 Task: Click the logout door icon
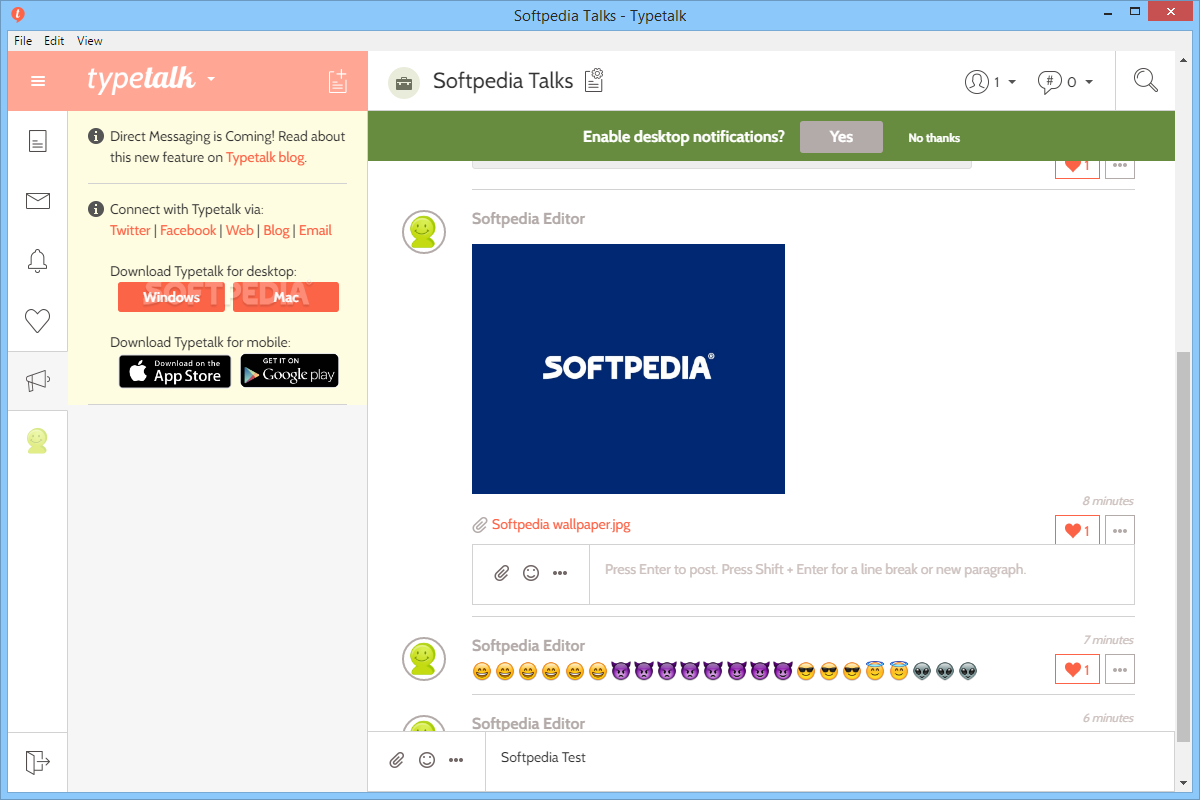click(x=37, y=762)
